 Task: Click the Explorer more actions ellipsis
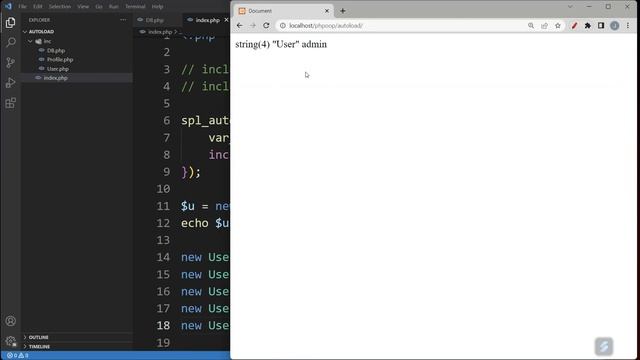(x=123, y=20)
